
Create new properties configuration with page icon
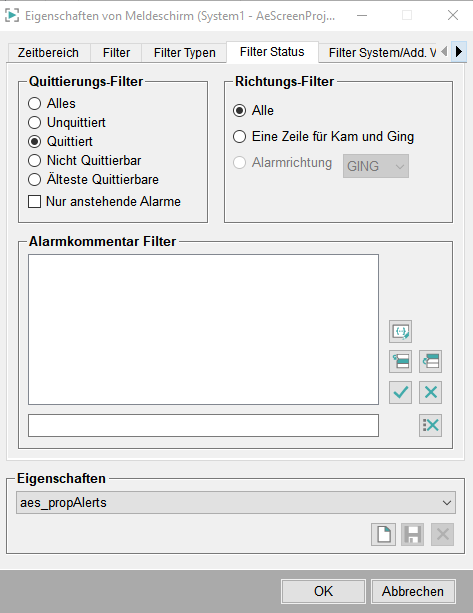click(383, 534)
